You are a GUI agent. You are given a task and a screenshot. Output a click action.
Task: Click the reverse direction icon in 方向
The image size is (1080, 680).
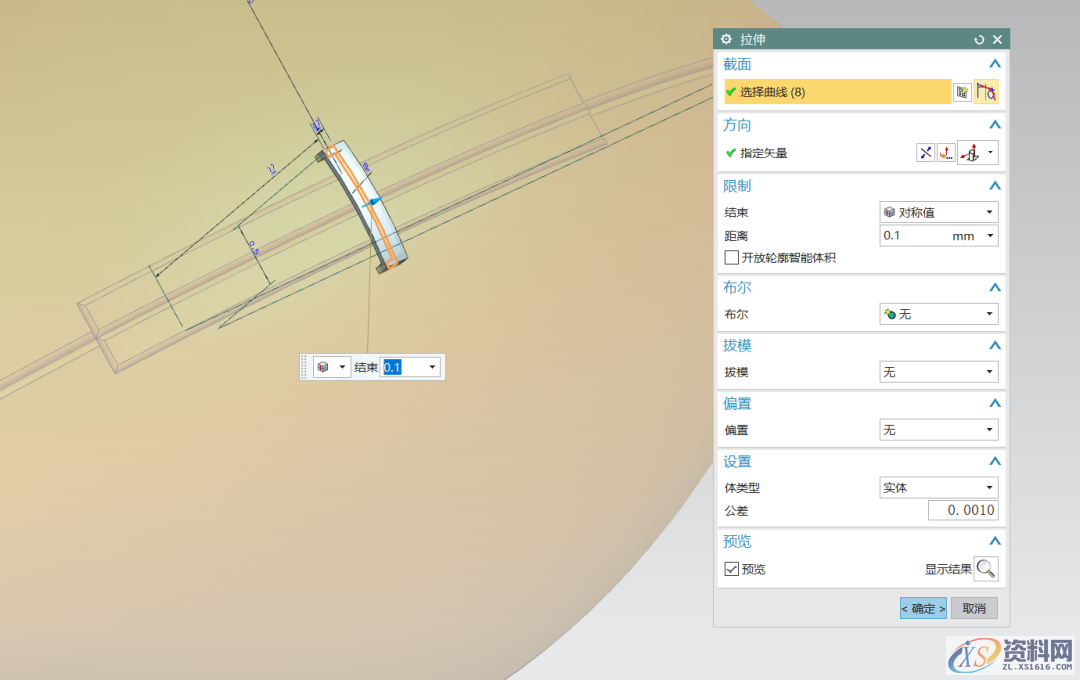(x=925, y=153)
